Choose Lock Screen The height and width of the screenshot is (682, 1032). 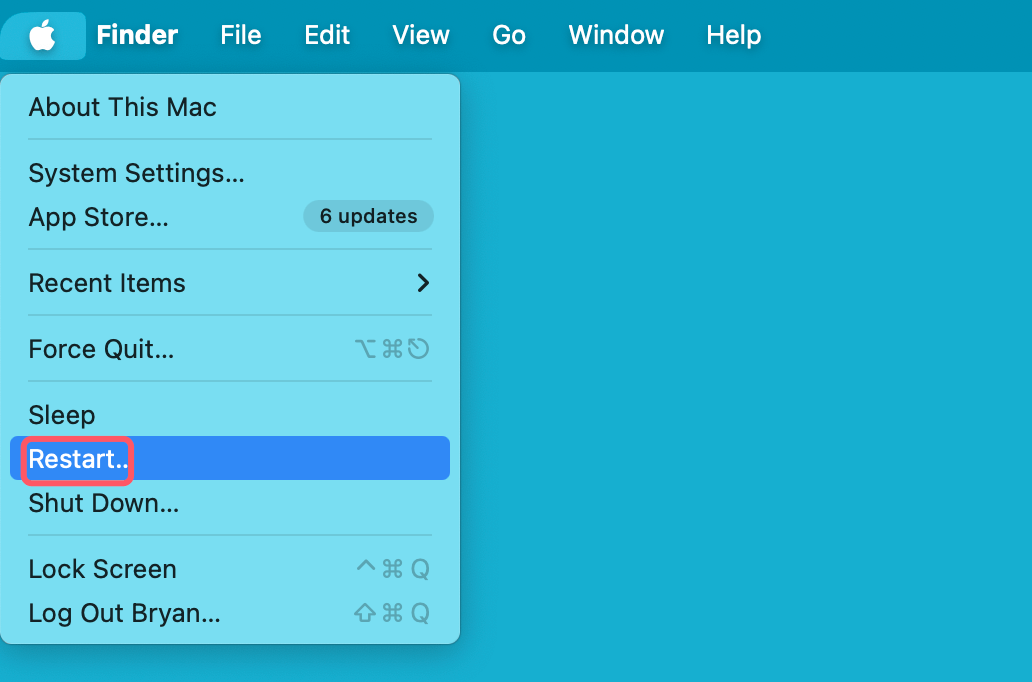coord(102,569)
